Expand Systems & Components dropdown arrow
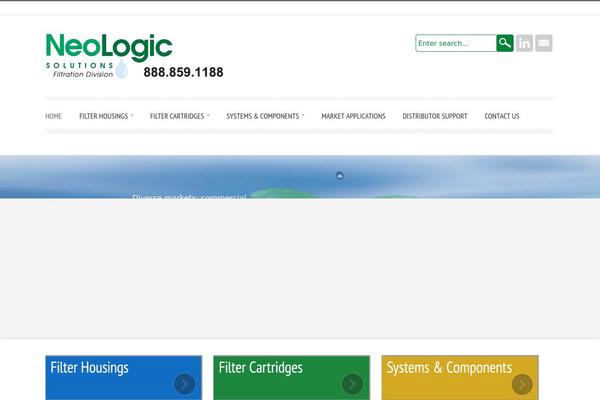The image size is (600, 400). coord(303,115)
